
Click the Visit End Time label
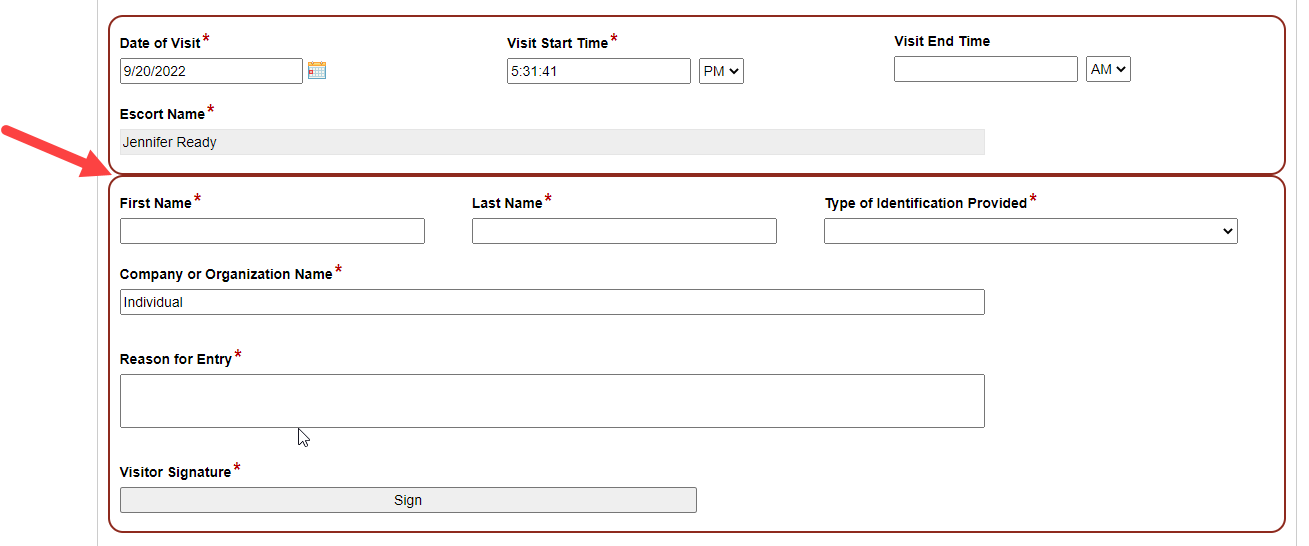pos(941,41)
